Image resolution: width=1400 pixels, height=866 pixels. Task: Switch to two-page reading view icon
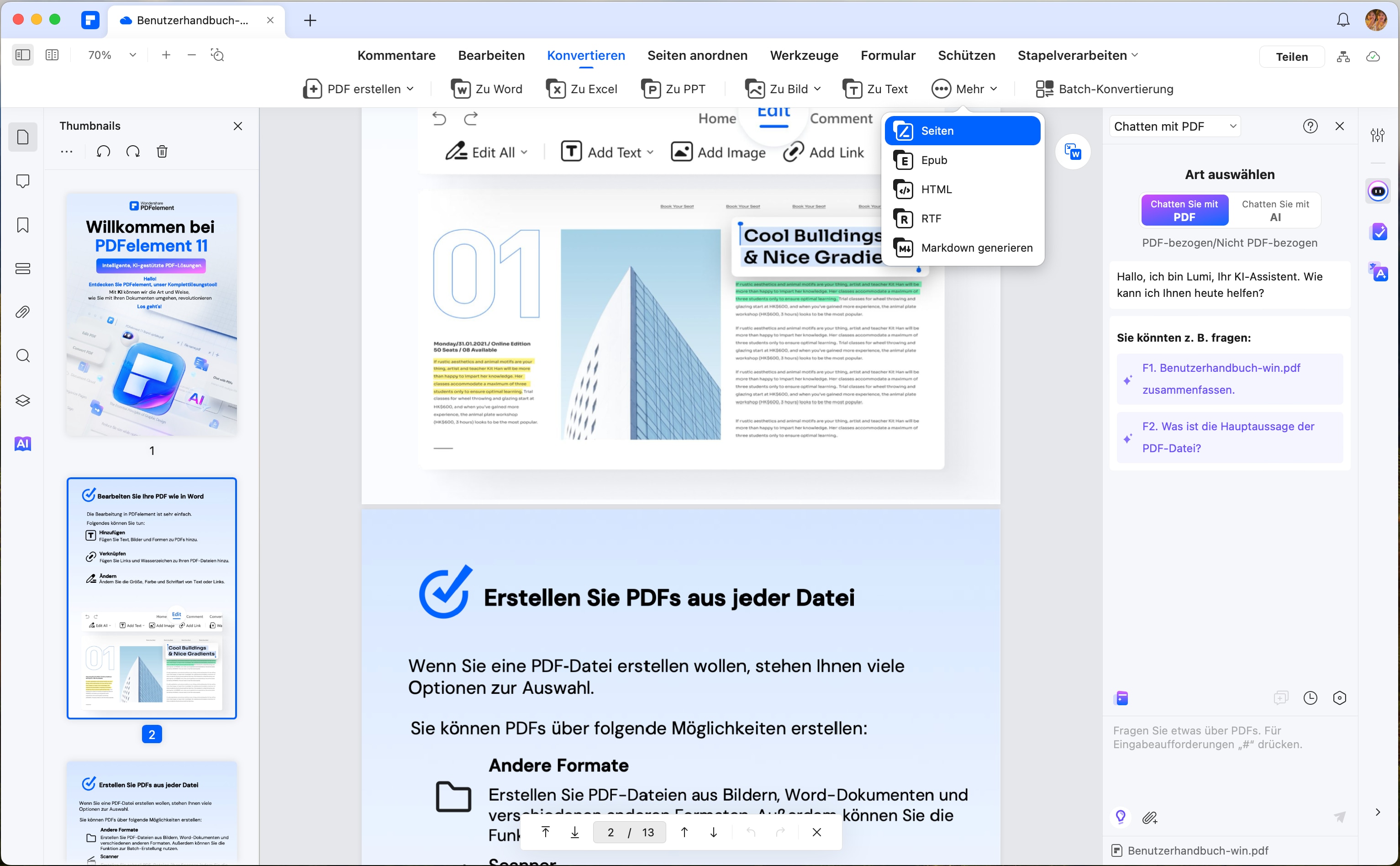coord(52,55)
